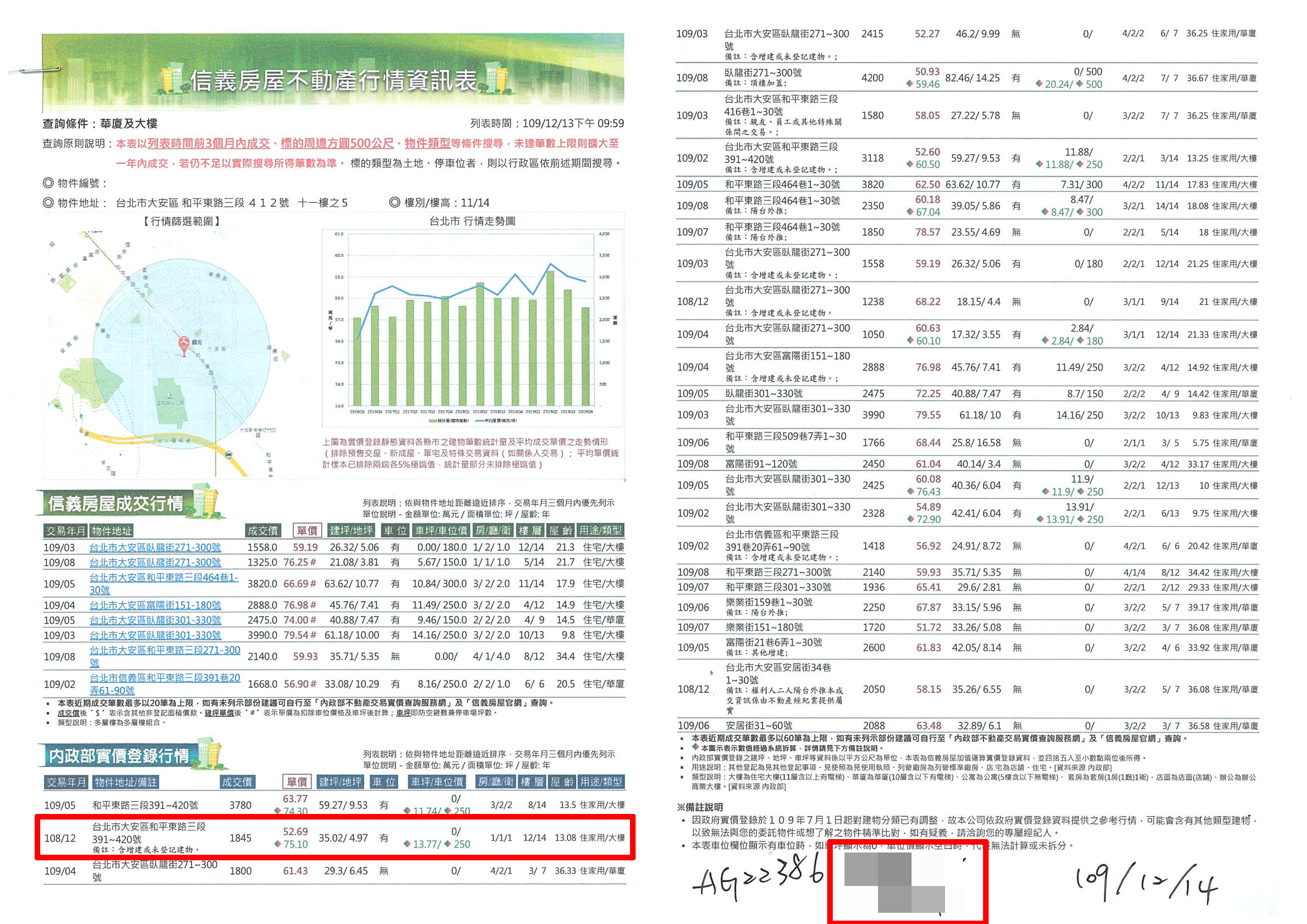Select the 查詢條件：華廈及大樓 text
1307x924 pixels.
[100, 123]
